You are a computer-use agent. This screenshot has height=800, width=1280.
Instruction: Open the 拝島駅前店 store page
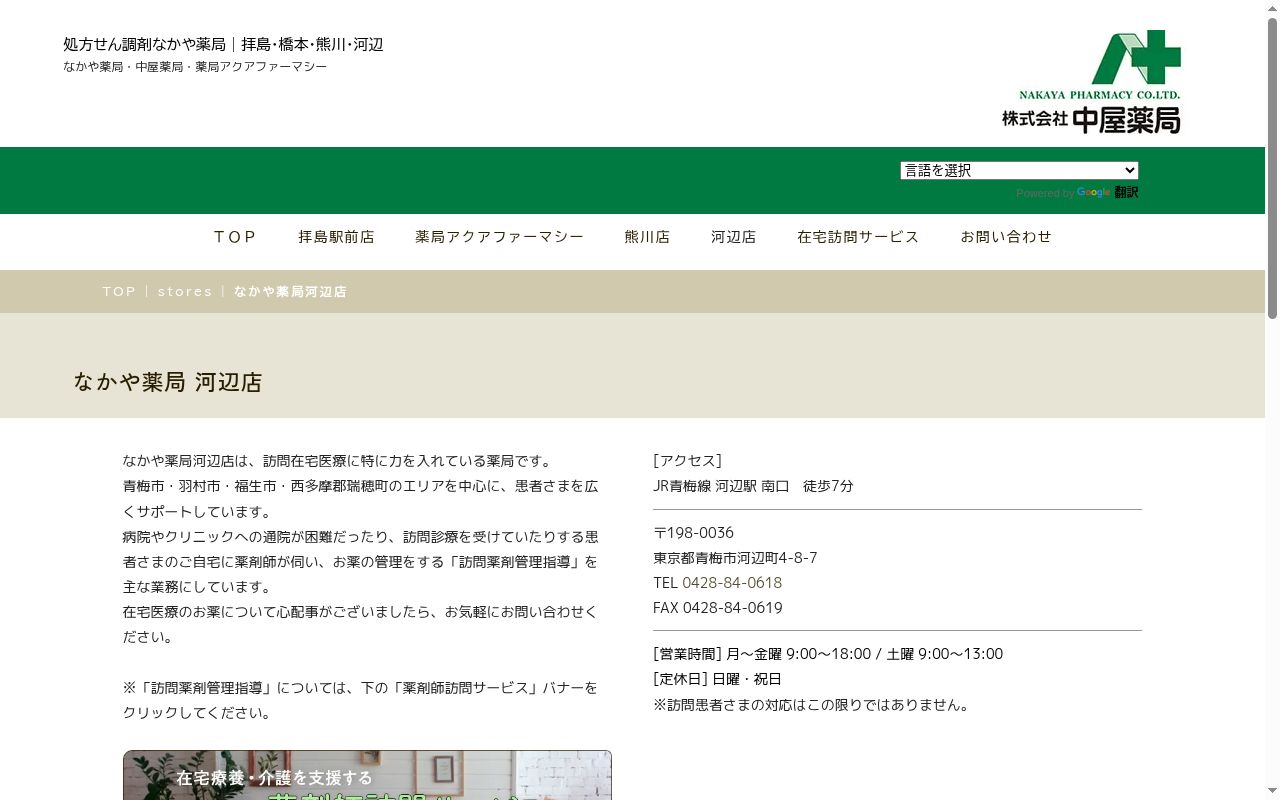pos(336,237)
